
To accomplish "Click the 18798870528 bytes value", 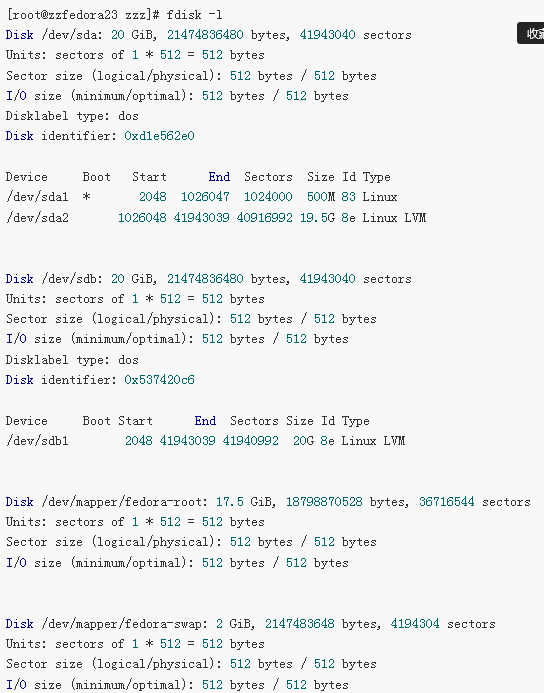I will coord(324,502).
